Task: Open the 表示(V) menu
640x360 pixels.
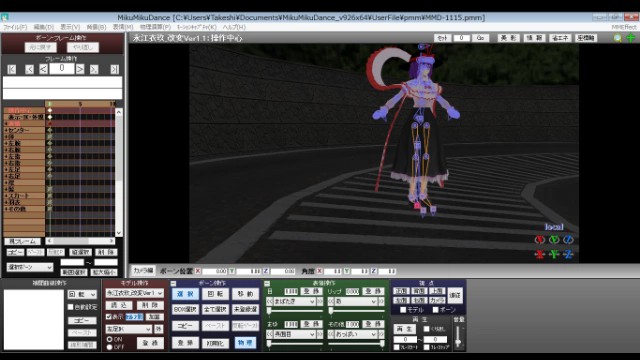Action: (70, 27)
